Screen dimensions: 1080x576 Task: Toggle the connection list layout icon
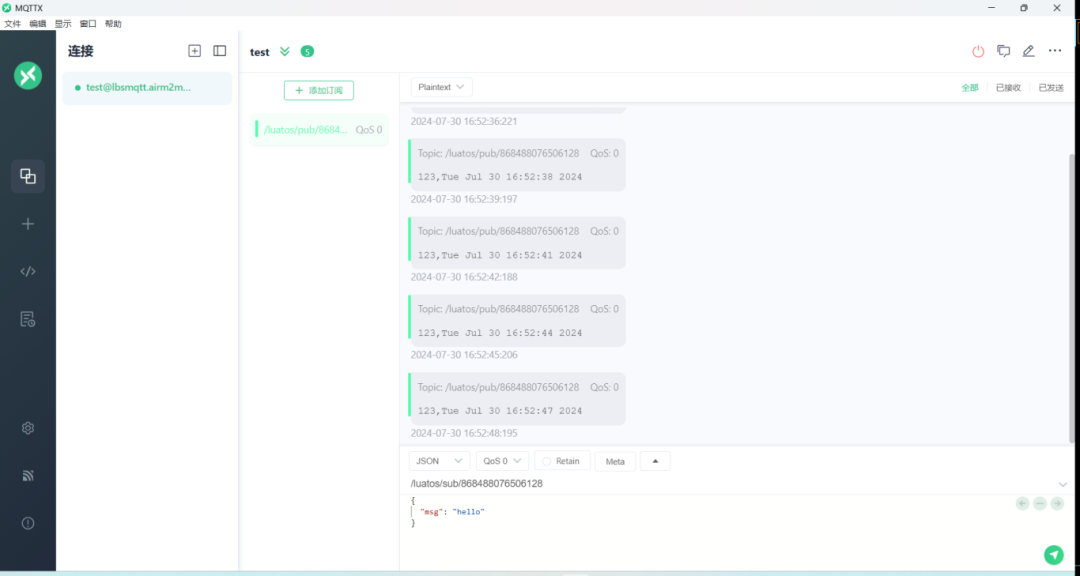pos(220,51)
